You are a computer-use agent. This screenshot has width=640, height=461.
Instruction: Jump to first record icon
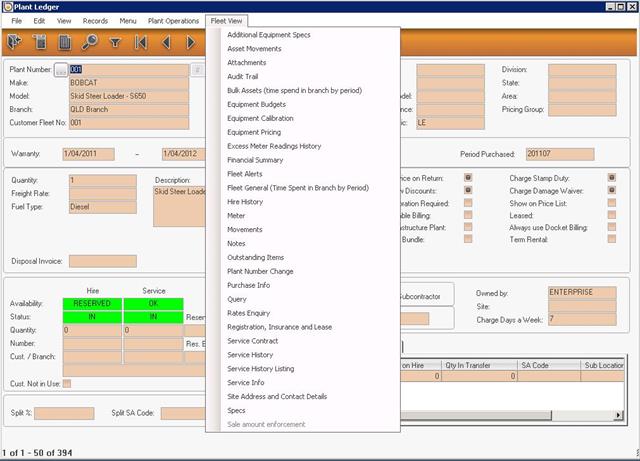141,42
